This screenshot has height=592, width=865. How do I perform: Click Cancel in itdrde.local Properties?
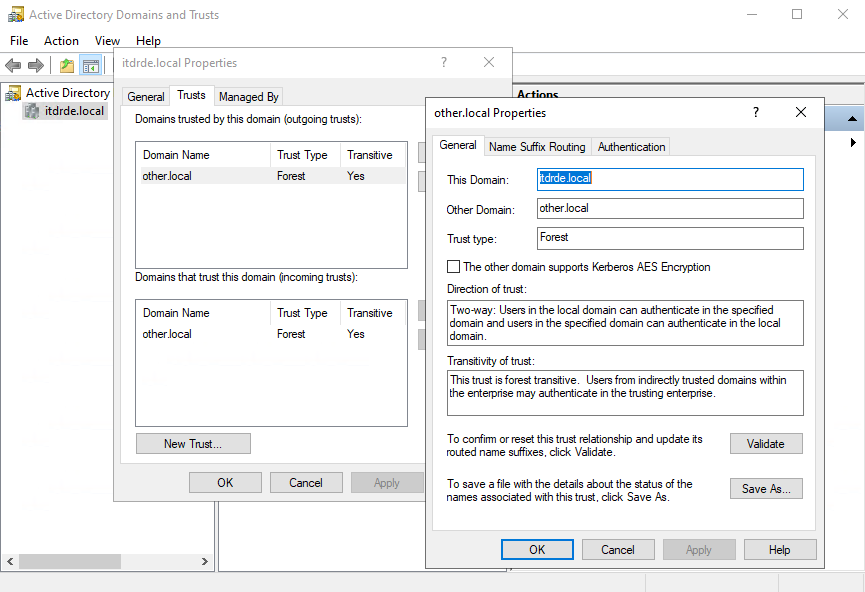[306, 483]
